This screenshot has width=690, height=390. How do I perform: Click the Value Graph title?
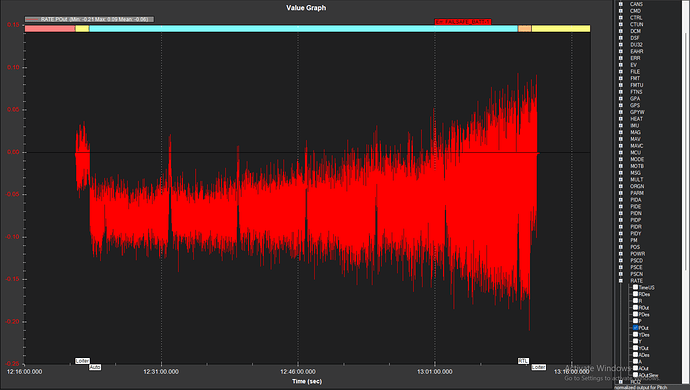[306, 7]
